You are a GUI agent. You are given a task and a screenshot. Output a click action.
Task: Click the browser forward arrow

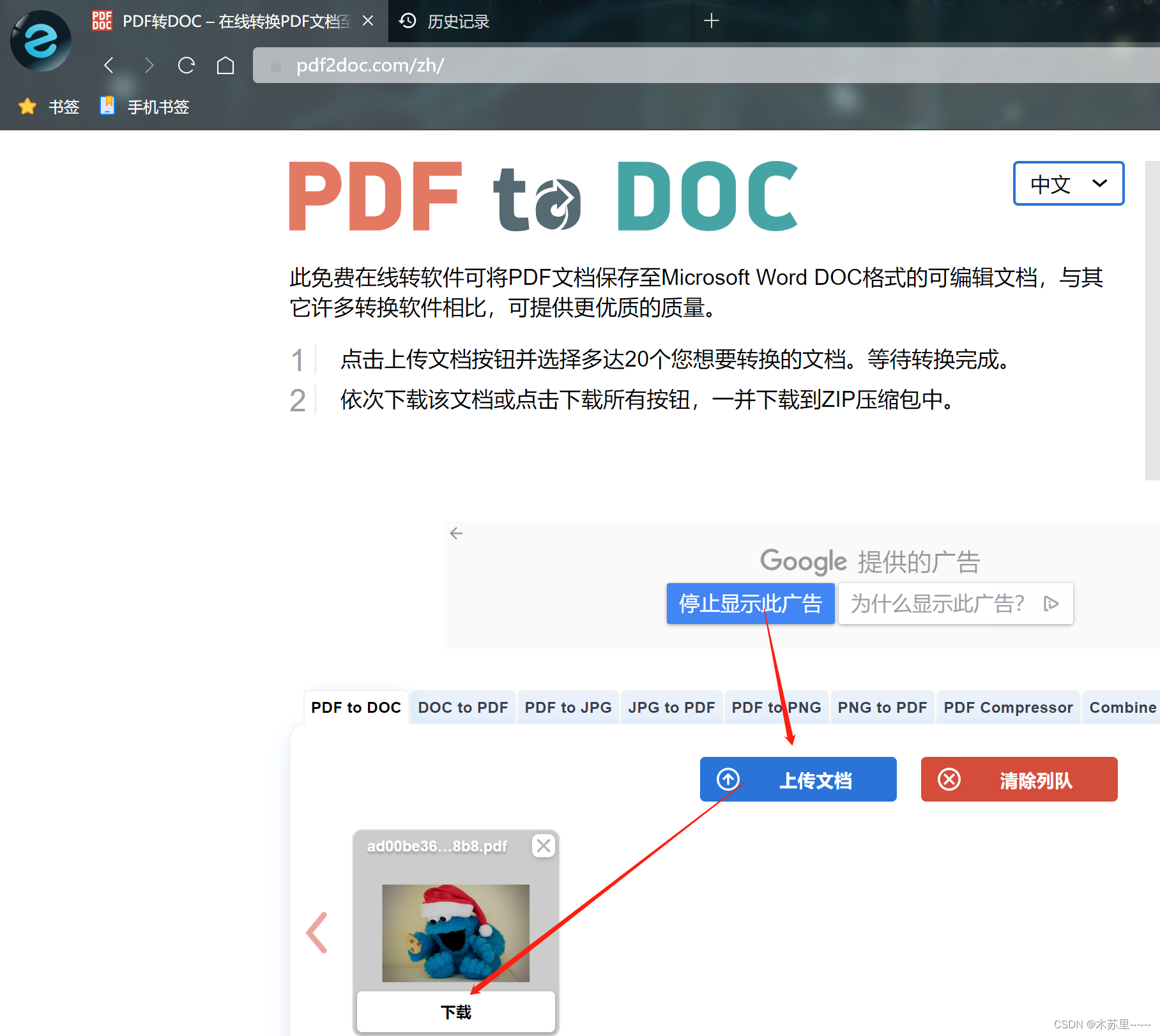tap(148, 65)
